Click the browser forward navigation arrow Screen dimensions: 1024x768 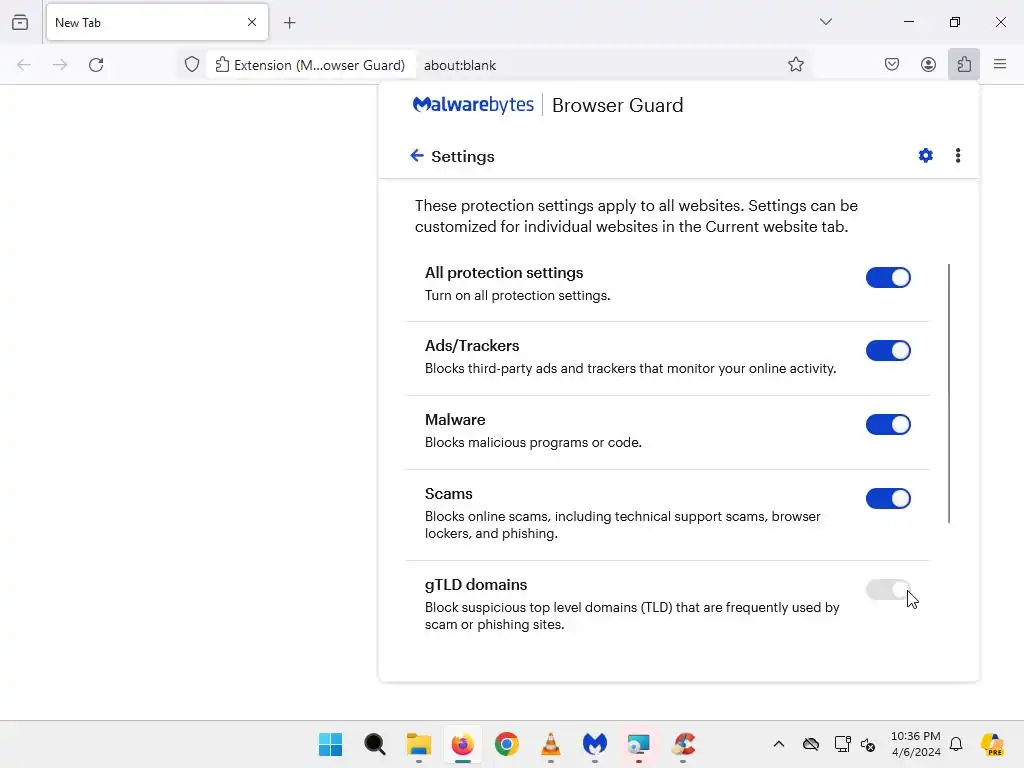60,65
